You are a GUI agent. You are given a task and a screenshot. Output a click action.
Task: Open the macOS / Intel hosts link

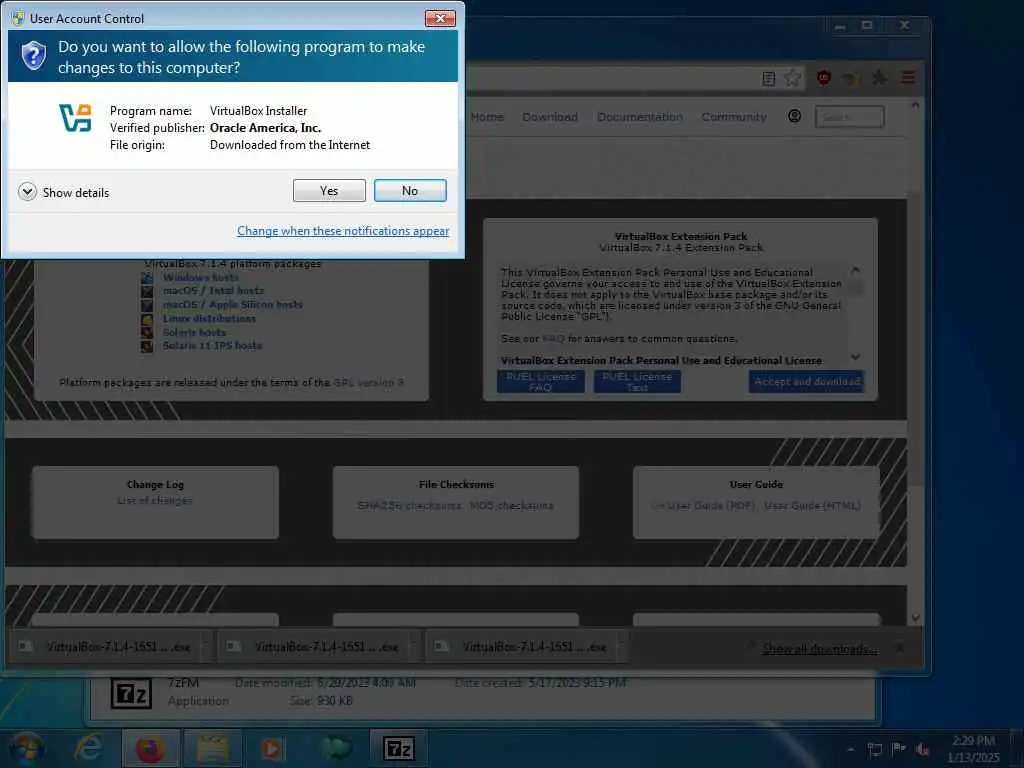pos(214,291)
